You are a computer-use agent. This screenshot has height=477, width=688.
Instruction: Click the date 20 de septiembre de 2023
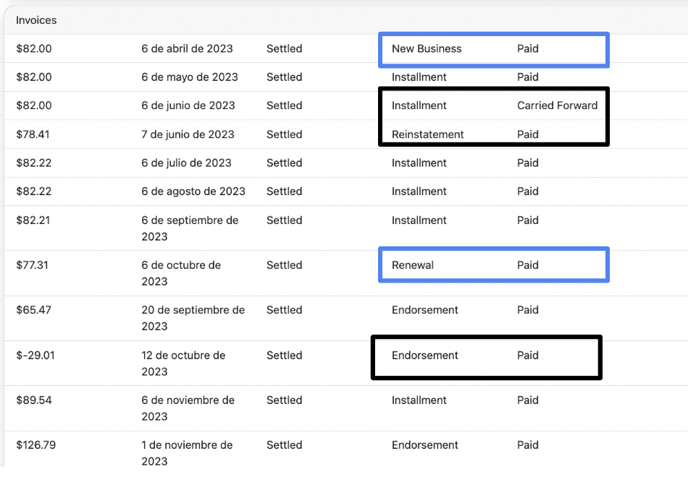click(193, 318)
